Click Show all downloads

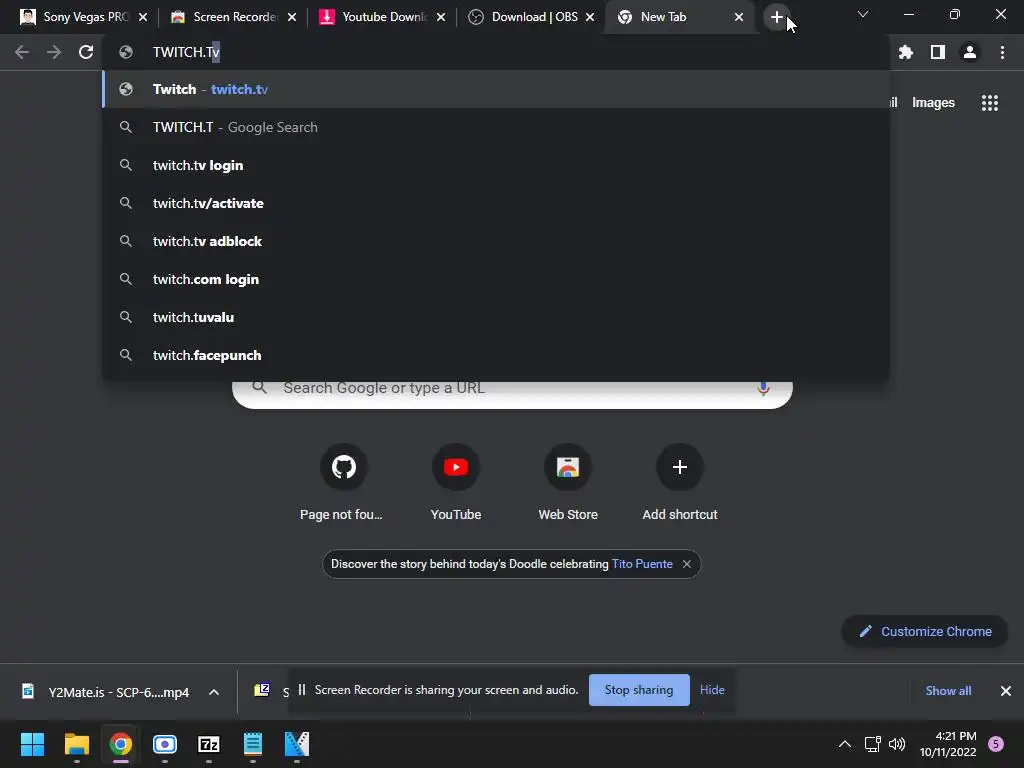[948, 691]
